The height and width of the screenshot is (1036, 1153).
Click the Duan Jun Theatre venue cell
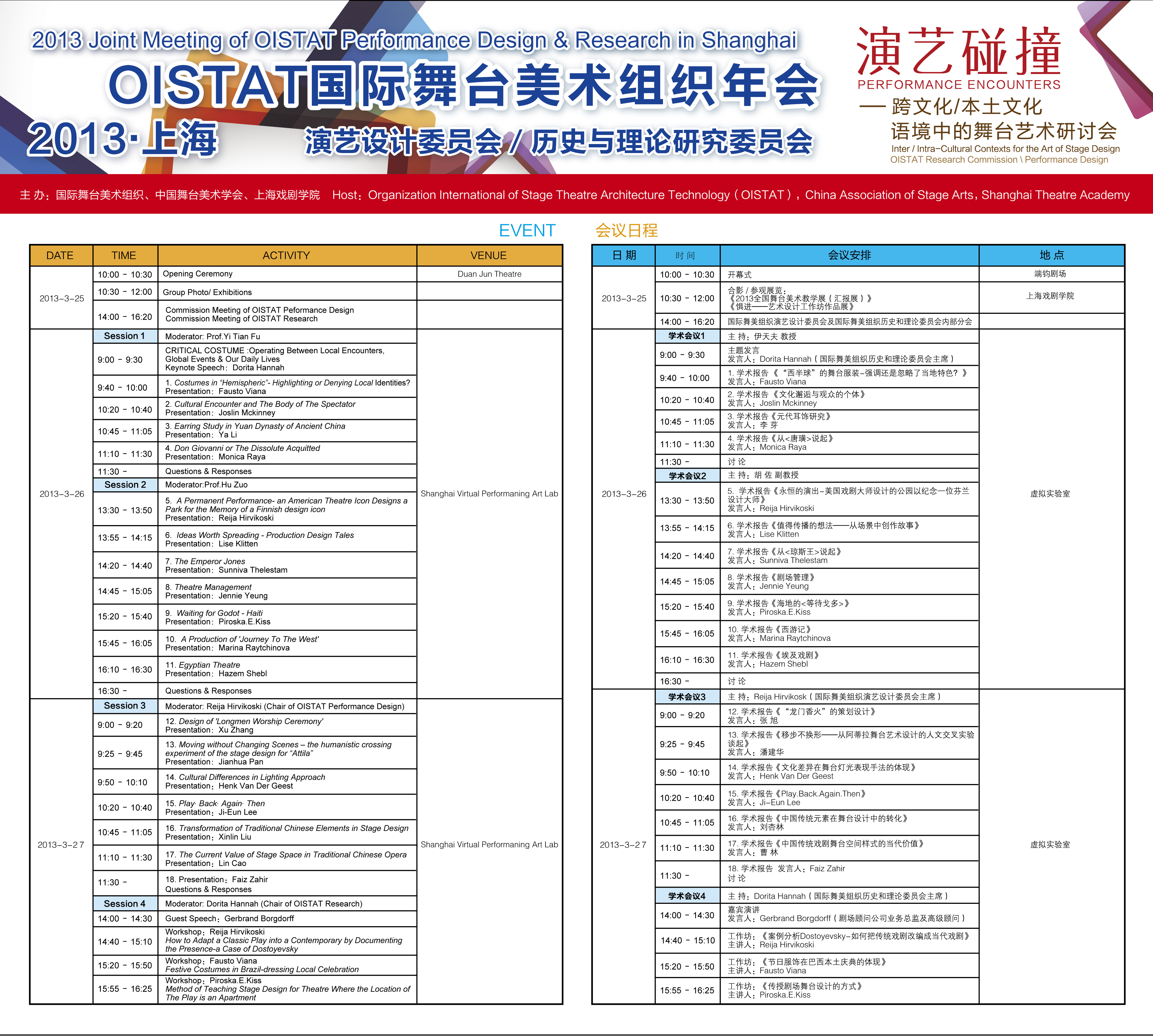[x=489, y=274]
